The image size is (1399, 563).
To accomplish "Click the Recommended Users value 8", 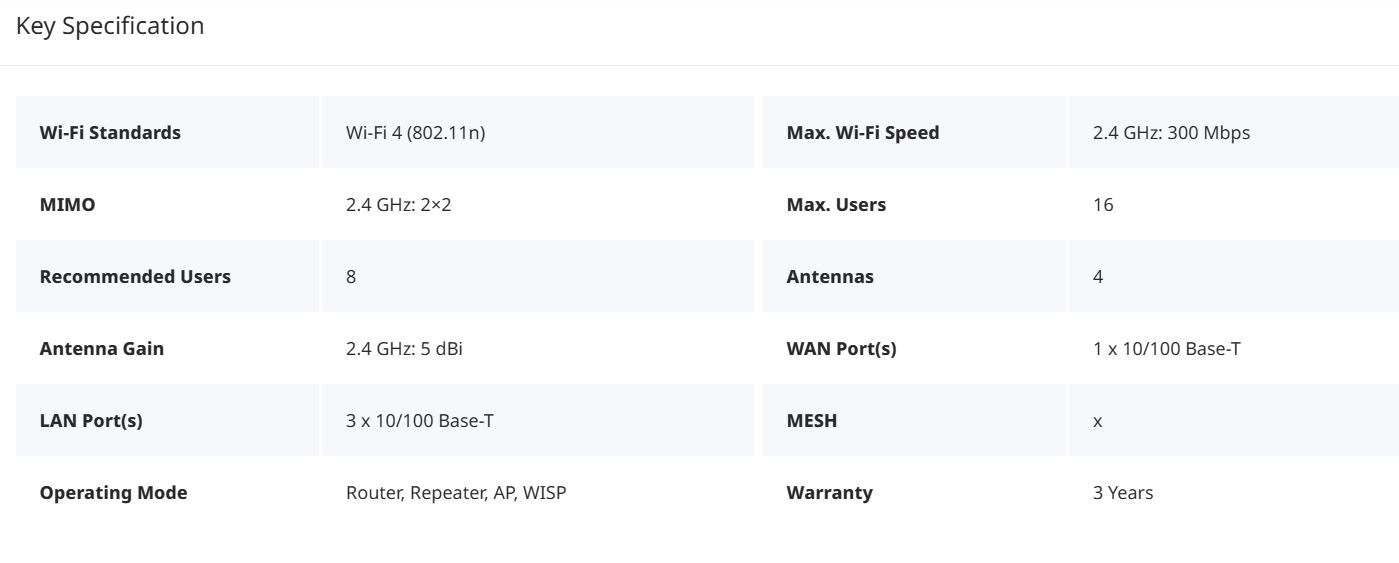I will [351, 276].
